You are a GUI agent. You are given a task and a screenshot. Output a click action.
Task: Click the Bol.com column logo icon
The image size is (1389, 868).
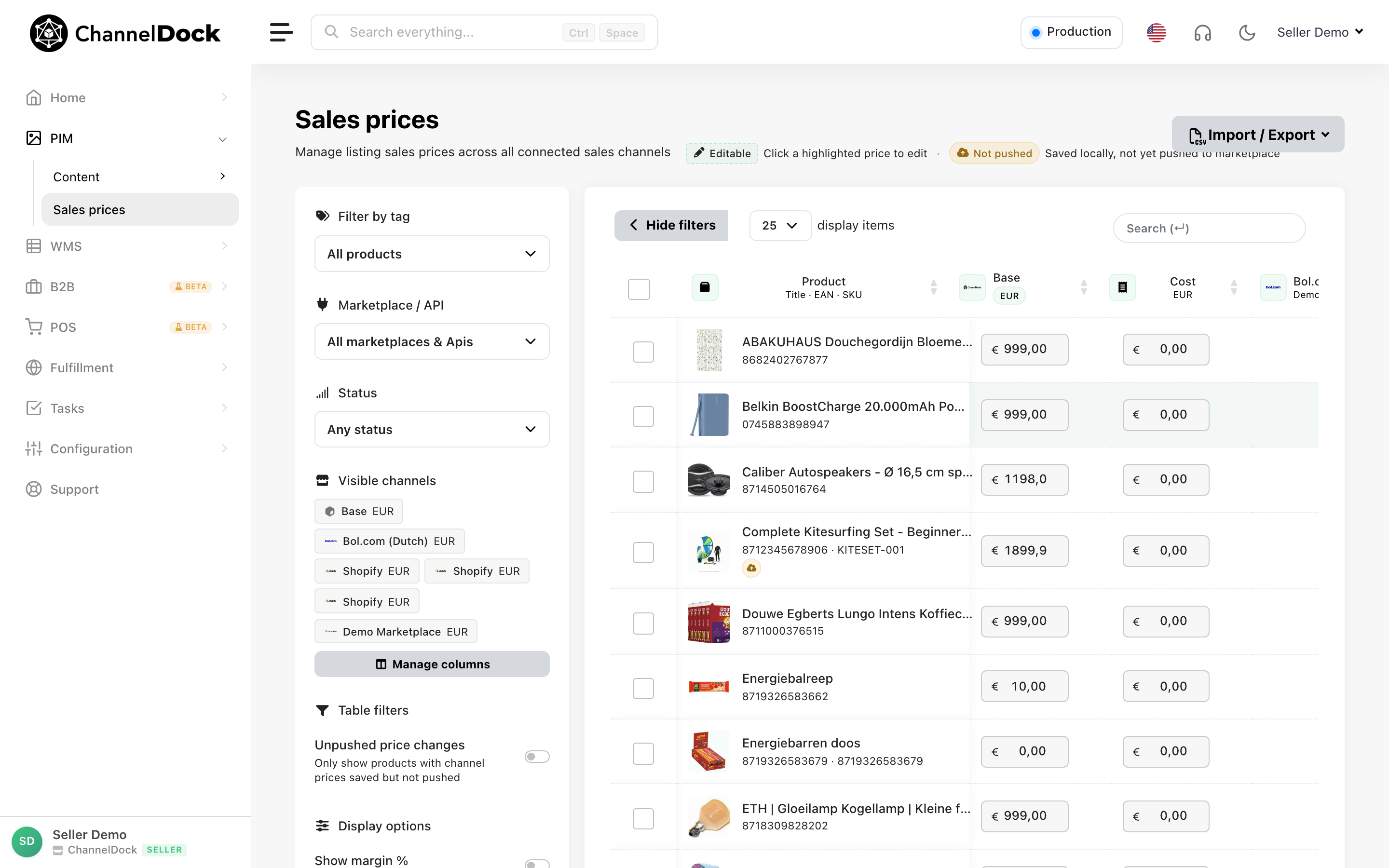click(1272, 287)
